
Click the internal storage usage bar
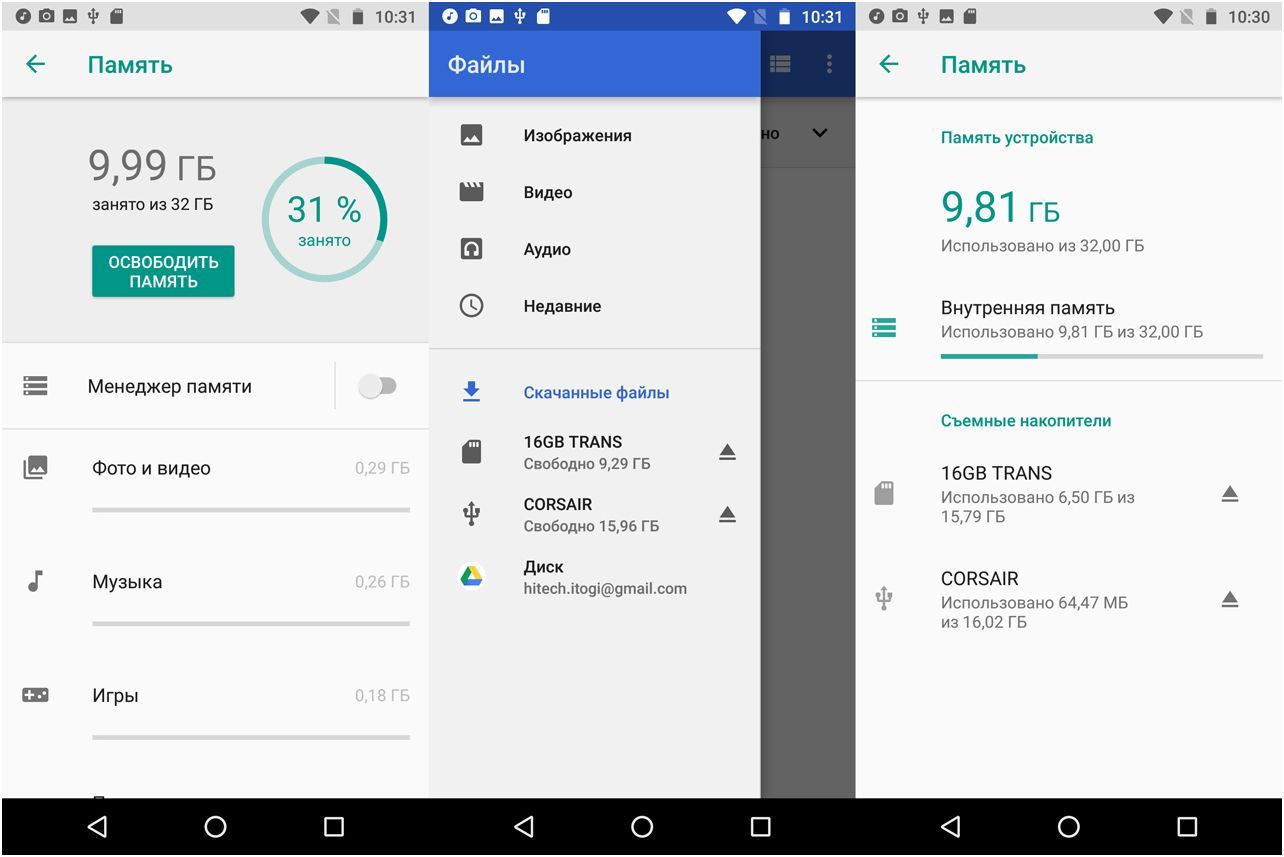(x=1100, y=355)
